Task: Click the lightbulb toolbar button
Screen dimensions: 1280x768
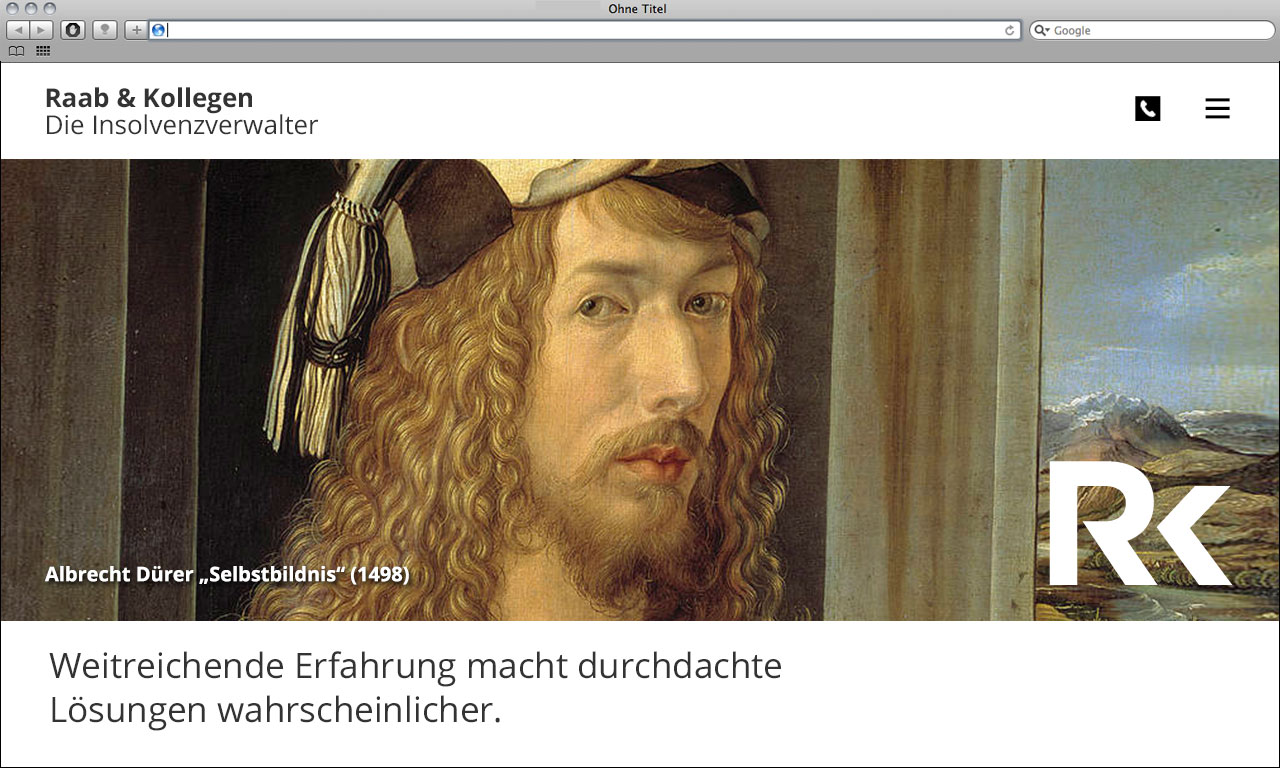Action: 105,30
